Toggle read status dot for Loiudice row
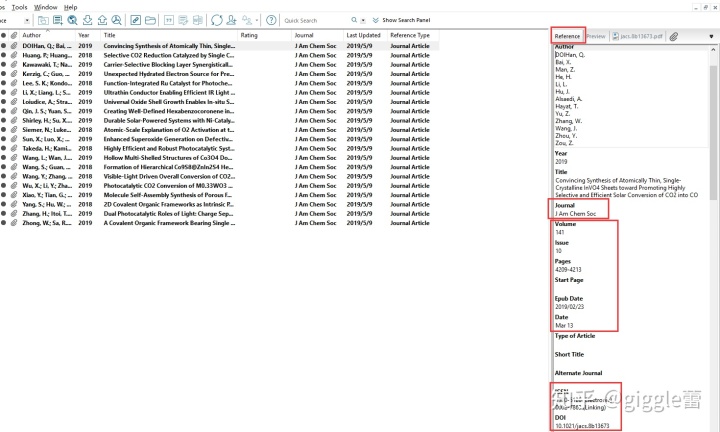Screen dimensions: 720x432 4,102
